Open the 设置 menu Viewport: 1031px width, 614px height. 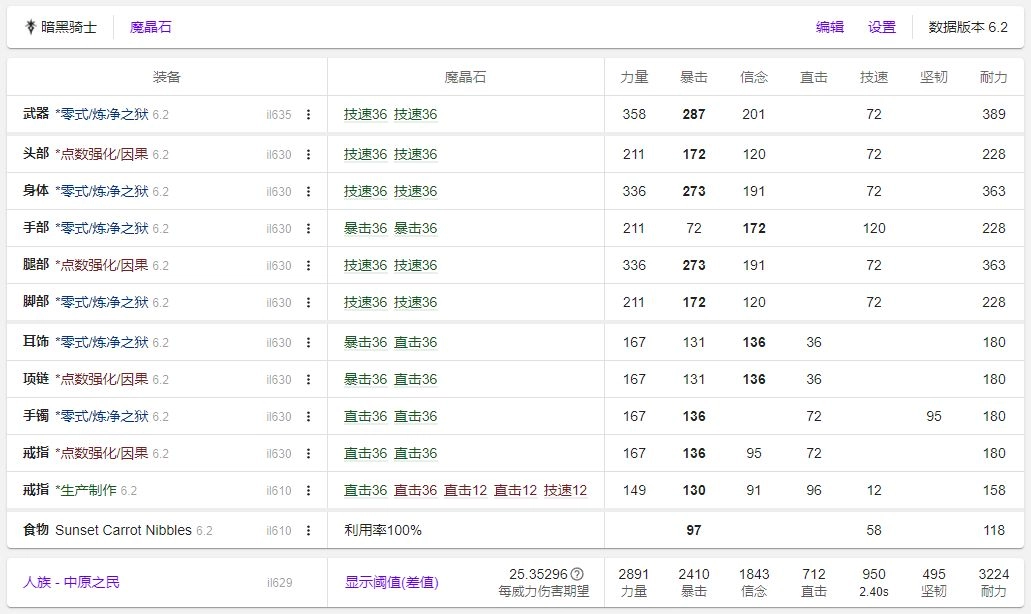(881, 27)
